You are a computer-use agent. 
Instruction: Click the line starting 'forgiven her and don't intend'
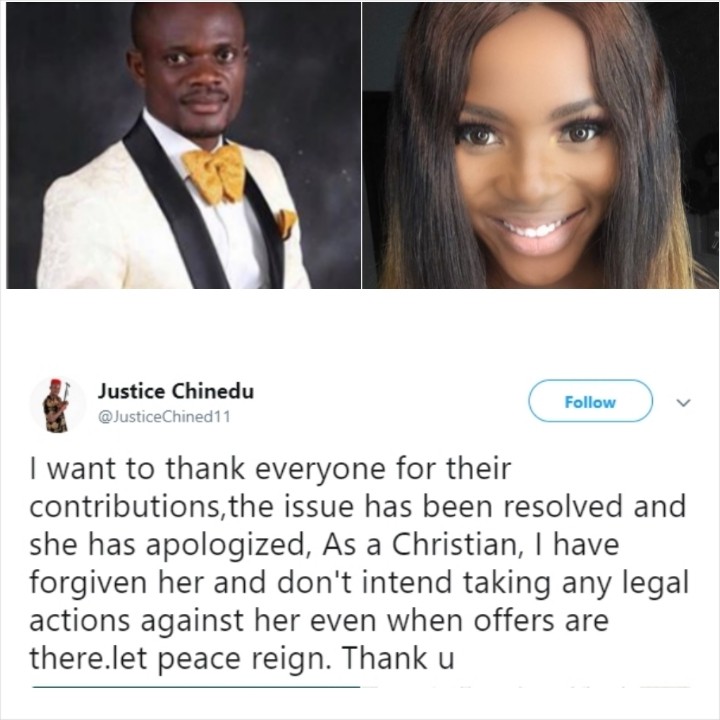[360, 583]
